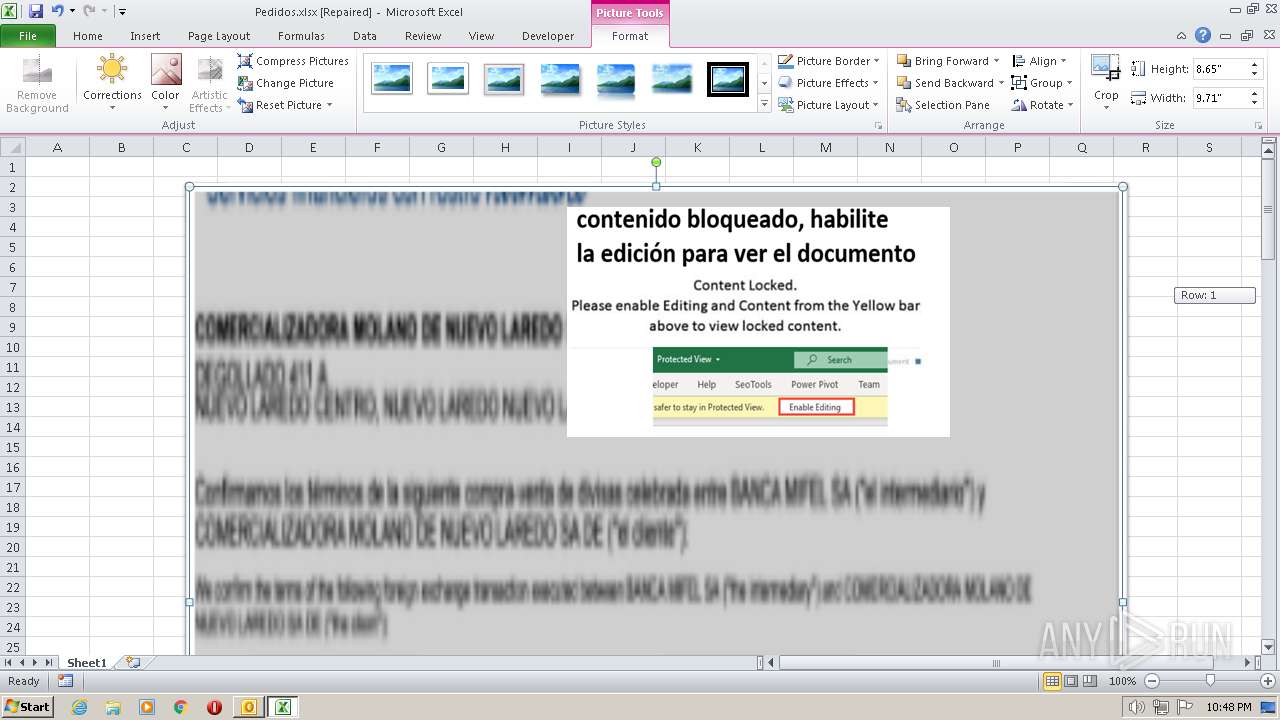Click the 100% zoom level
The image size is (1280, 720).
pyautogui.click(x=1122, y=681)
